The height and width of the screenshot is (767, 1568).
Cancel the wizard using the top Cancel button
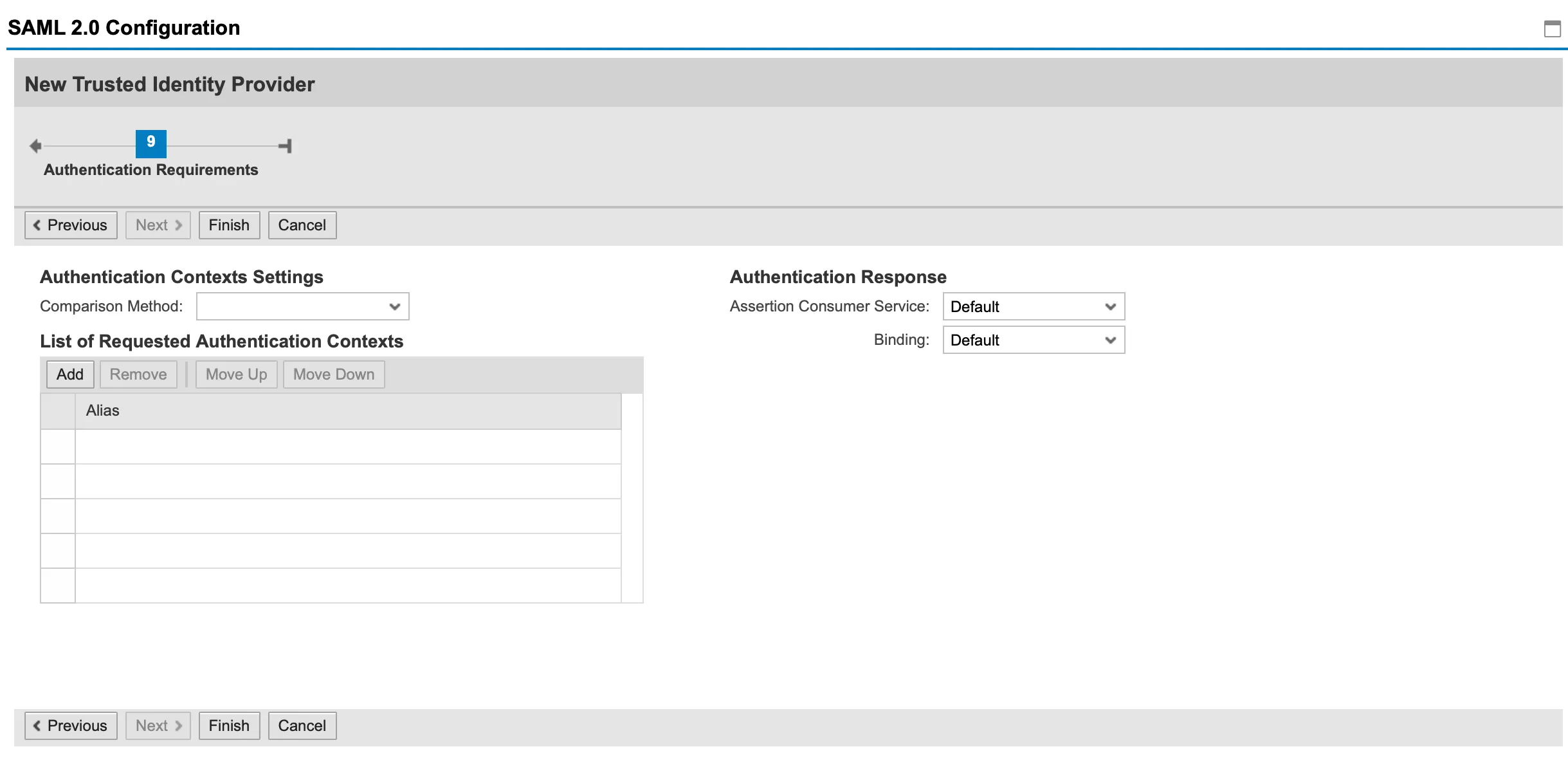(x=302, y=225)
